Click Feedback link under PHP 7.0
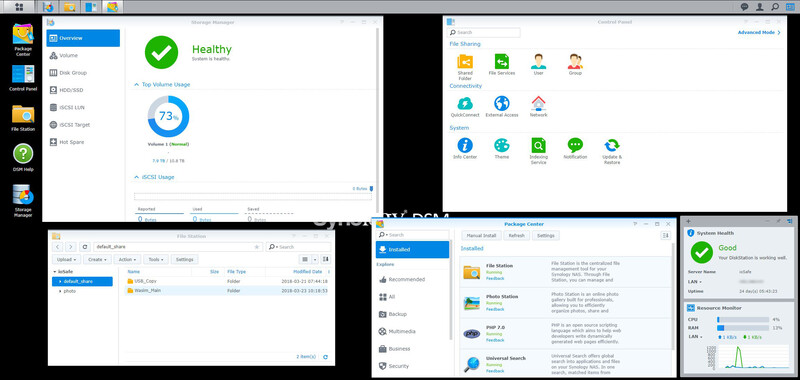Screen dimensions: 800x380 (495, 340)
